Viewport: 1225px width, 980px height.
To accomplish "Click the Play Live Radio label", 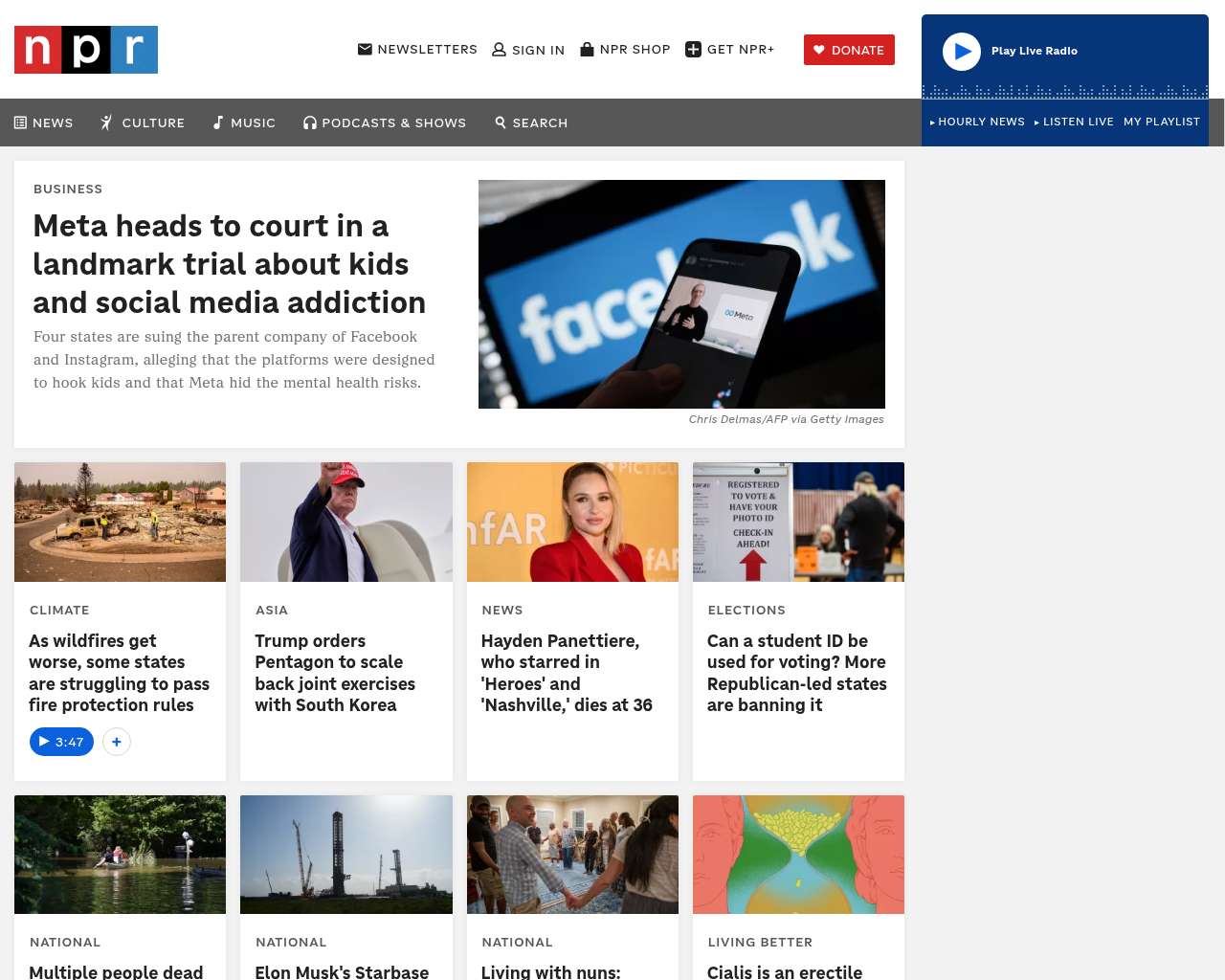I will coord(1035,51).
